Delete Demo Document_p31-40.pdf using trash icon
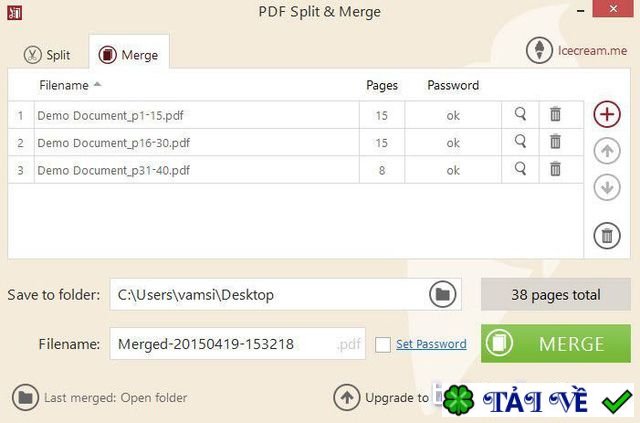The image size is (640, 423). click(555, 169)
